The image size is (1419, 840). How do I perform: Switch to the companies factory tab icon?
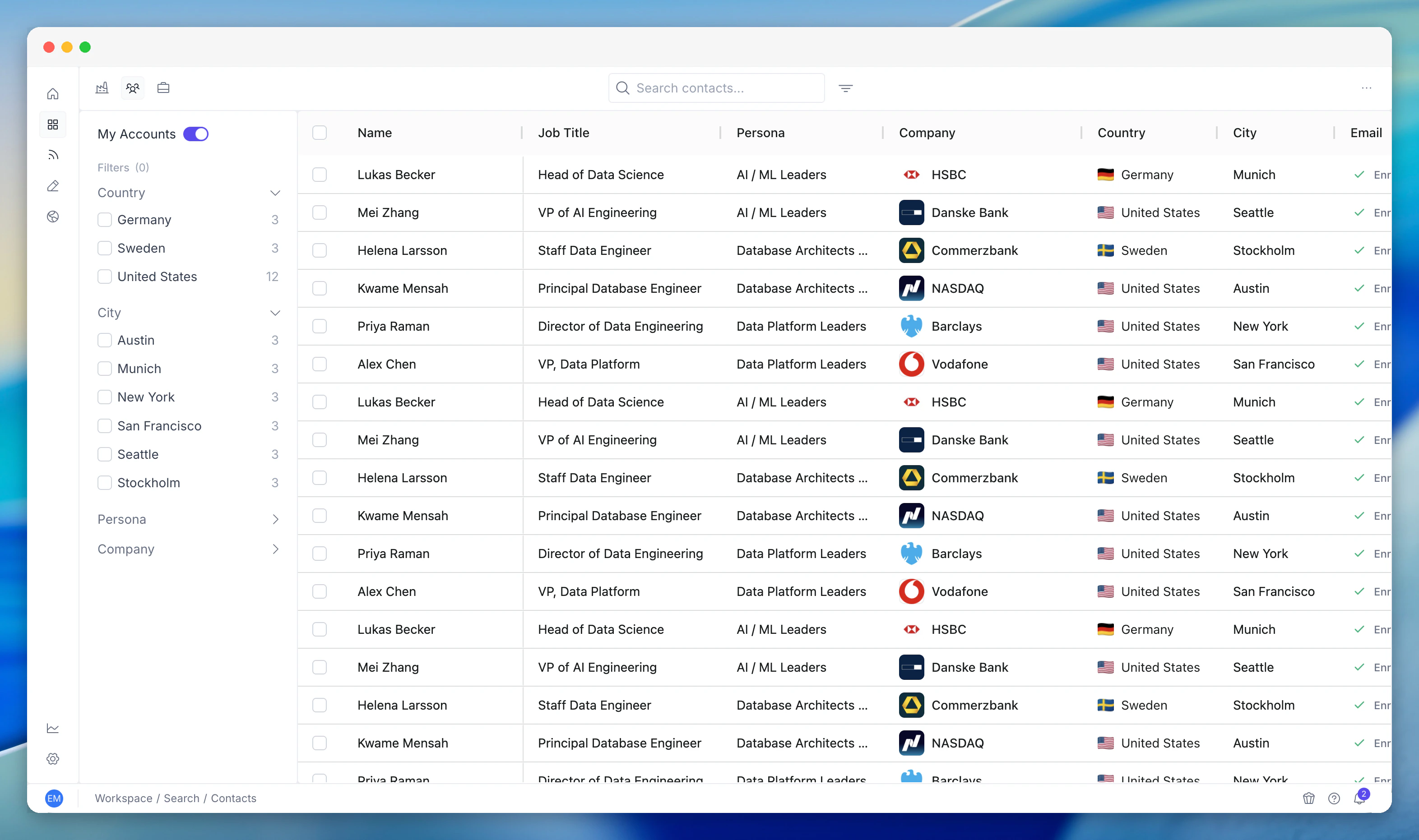[x=102, y=88]
